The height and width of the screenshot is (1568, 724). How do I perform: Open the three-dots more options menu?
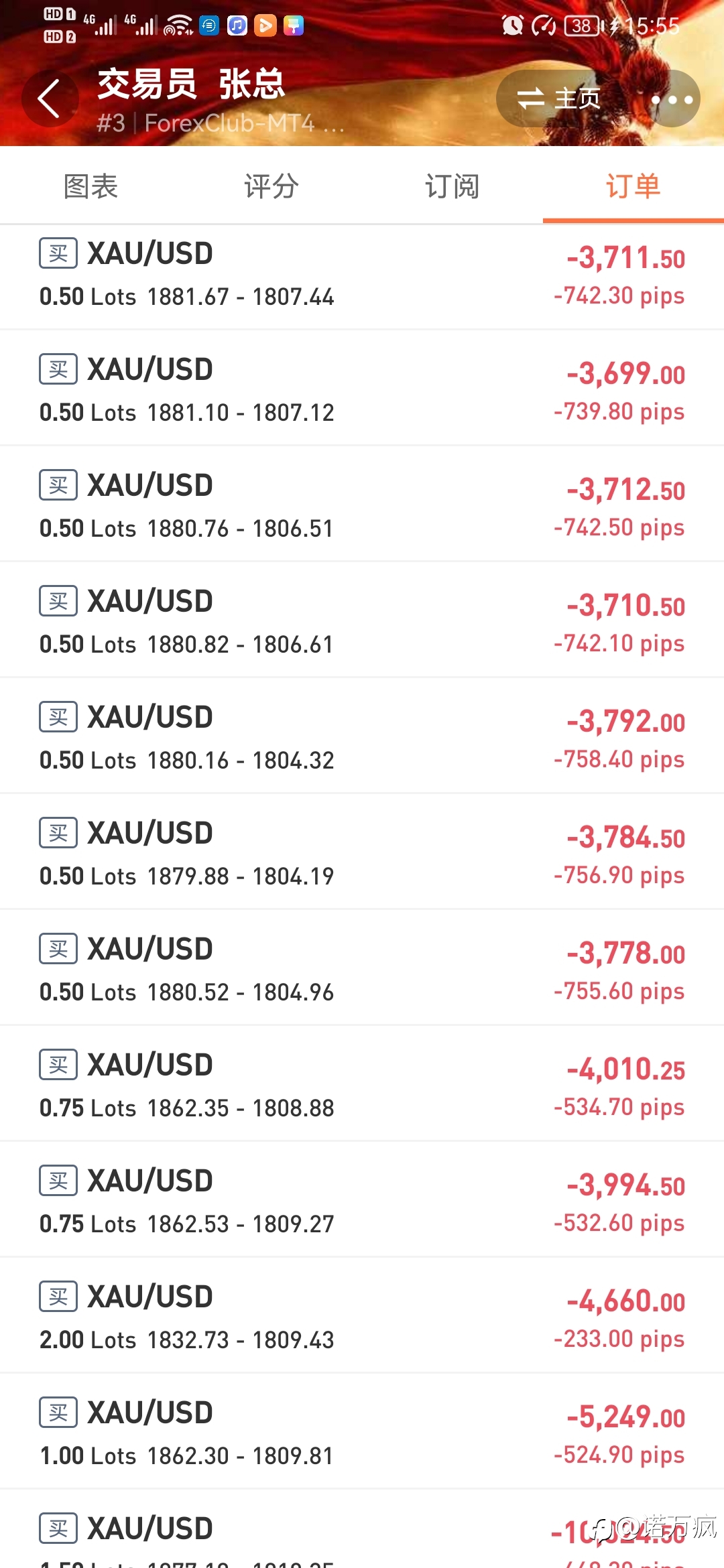click(x=672, y=99)
